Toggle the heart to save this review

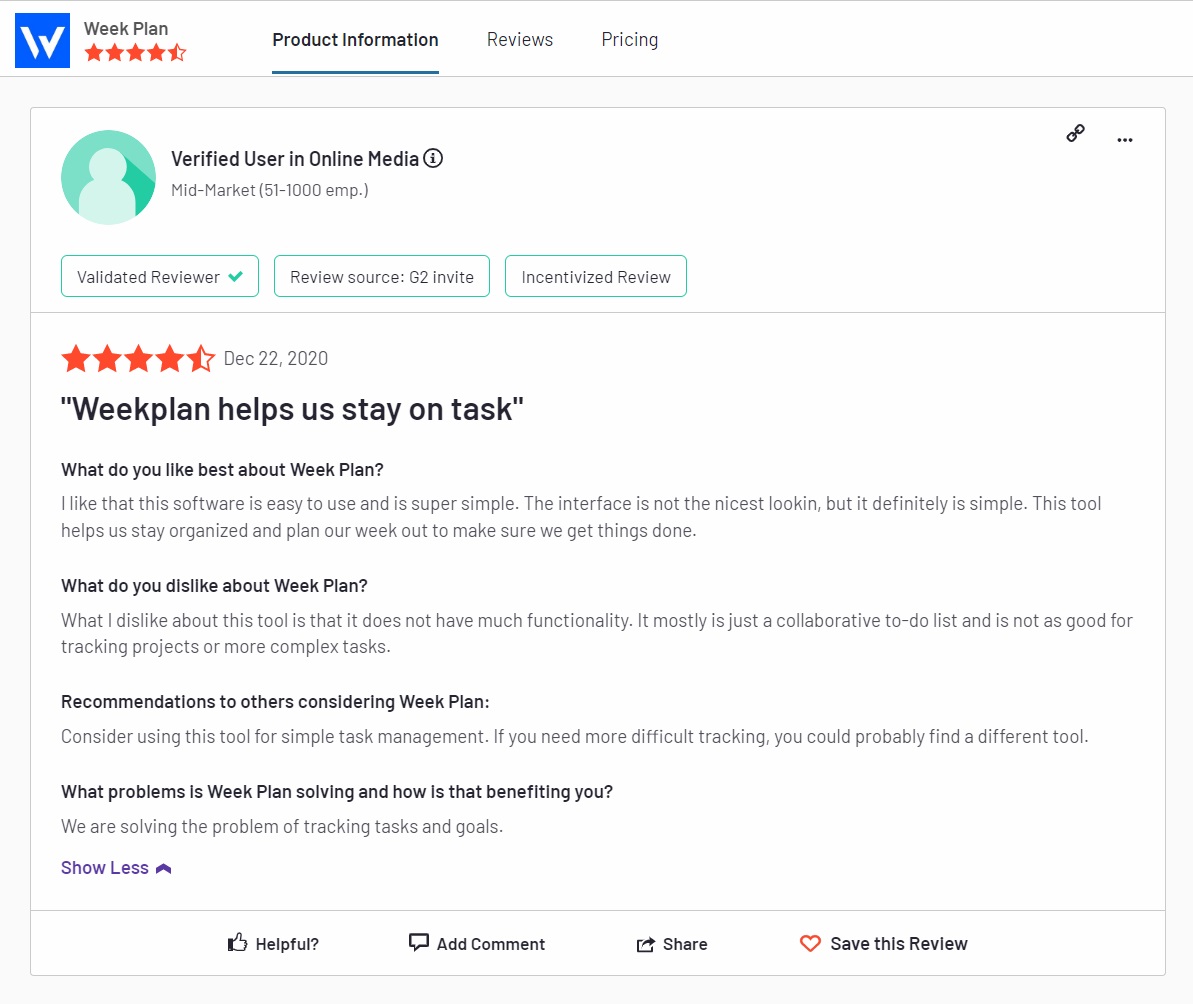tap(810, 943)
